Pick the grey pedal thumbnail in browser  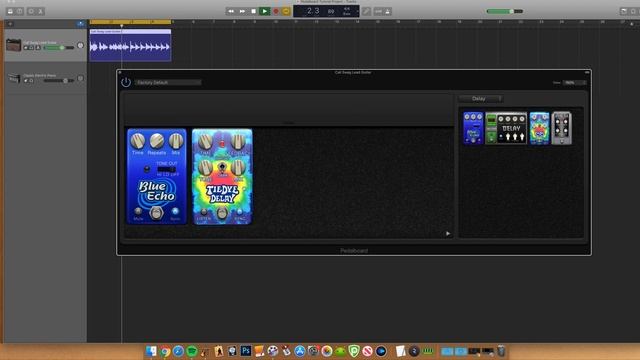[562, 128]
